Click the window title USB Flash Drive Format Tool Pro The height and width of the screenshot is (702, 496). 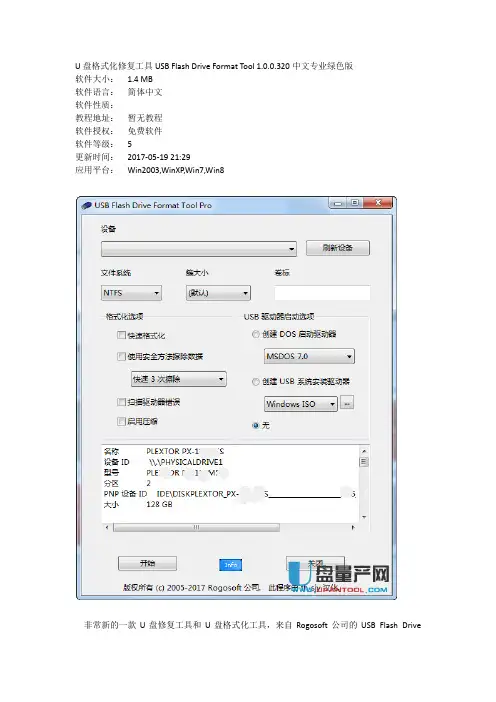pos(153,205)
